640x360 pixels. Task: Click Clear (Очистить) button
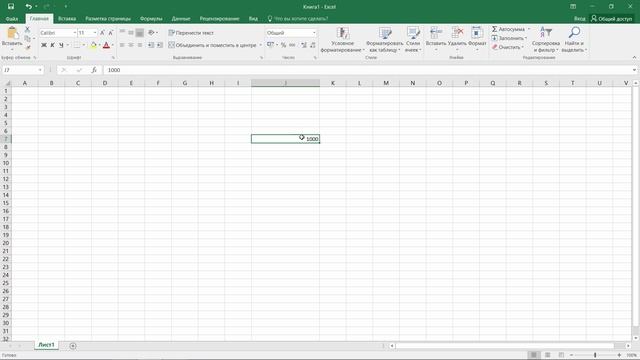point(507,47)
